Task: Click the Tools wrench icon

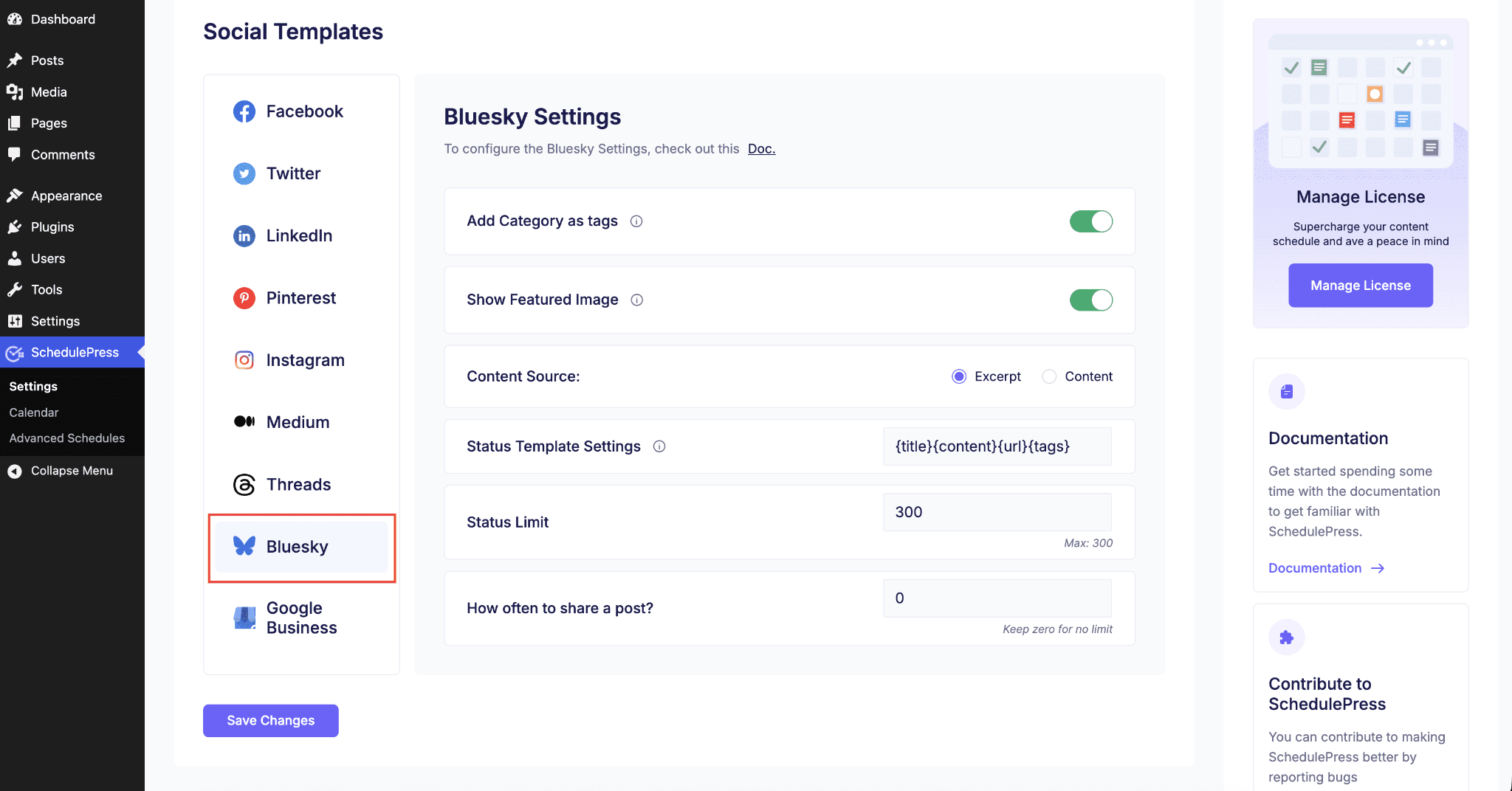Action: (15, 290)
